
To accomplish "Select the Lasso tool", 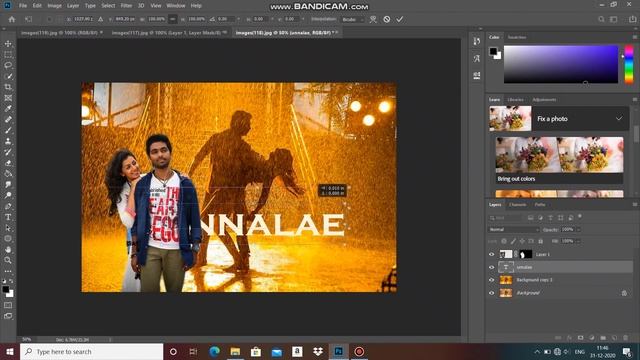I will tap(8, 65).
